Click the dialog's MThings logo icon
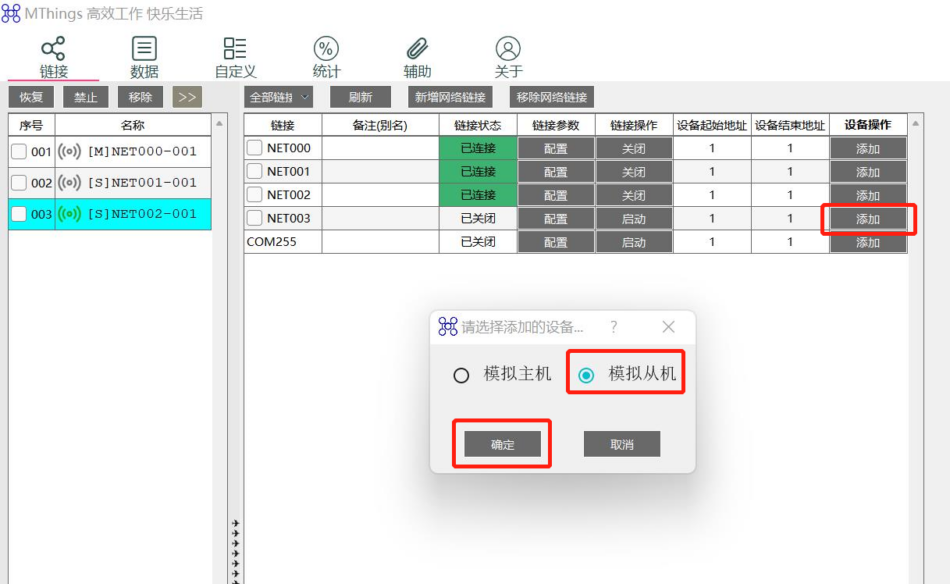950x584 pixels. (x=448, y=327)
